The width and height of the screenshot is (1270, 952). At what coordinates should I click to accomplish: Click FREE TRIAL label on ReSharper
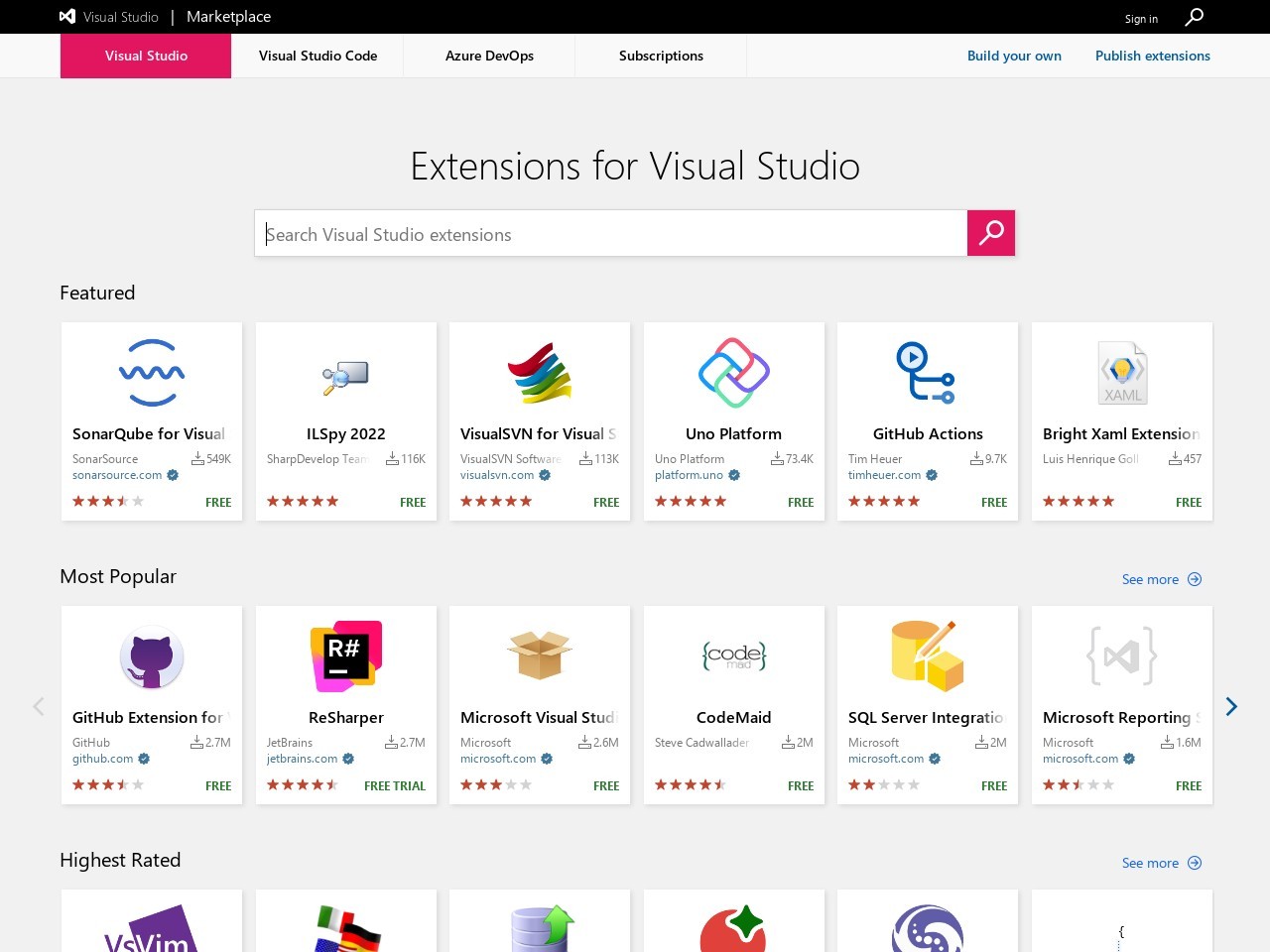395,785
